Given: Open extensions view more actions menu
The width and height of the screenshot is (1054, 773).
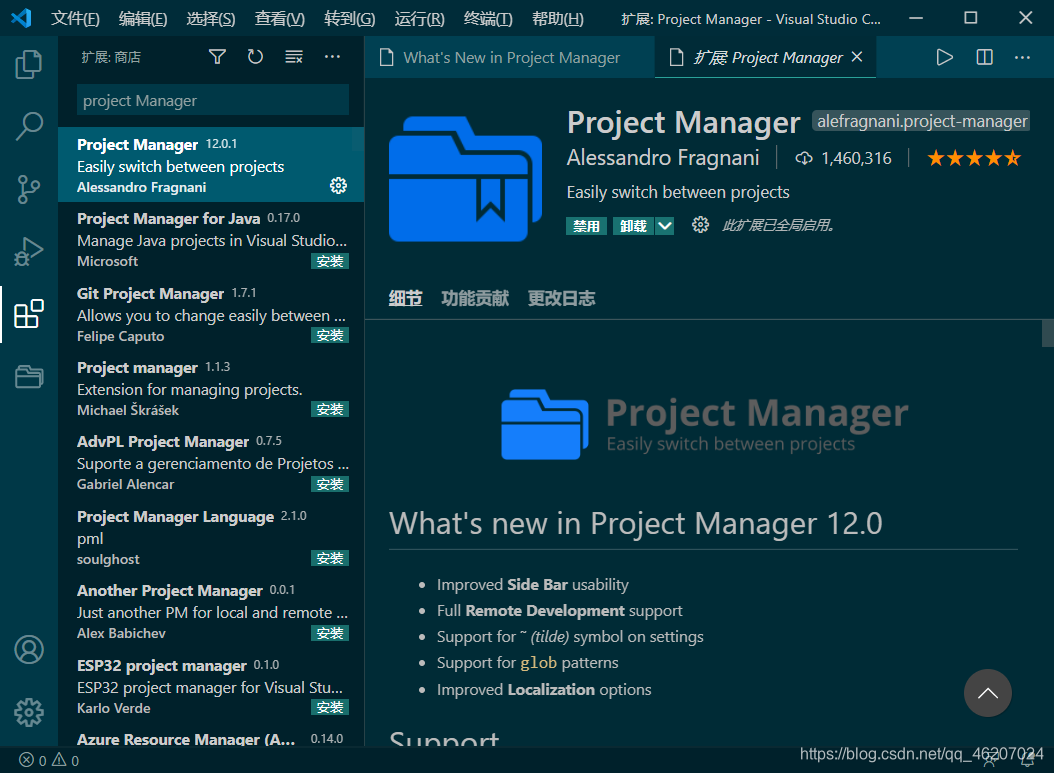Looking at the screenshot, I should [332, 57].
